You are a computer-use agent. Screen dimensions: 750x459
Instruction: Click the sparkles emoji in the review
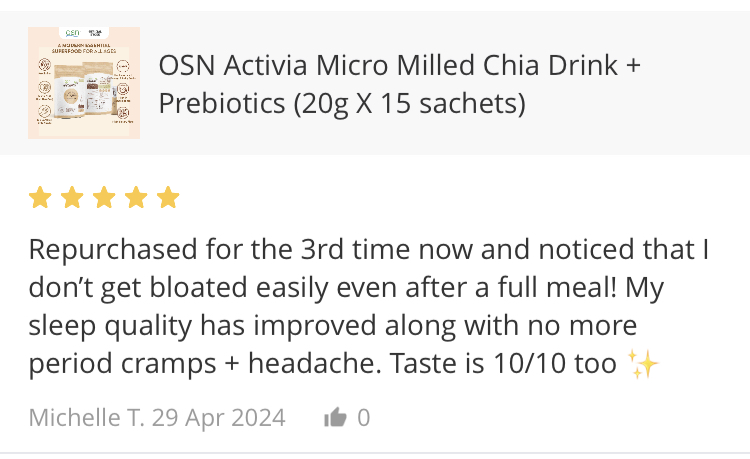click(642, 364)
